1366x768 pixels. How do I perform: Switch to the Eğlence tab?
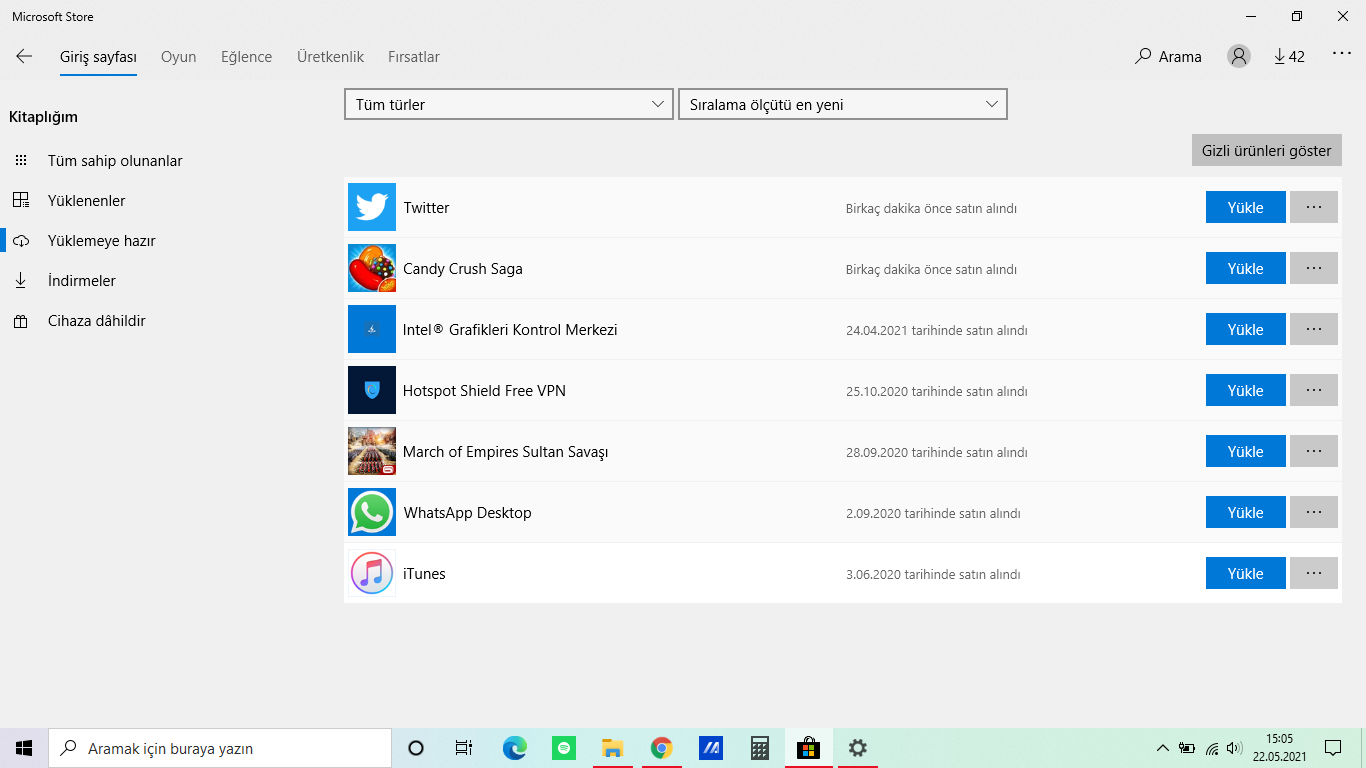tap(247, 57)
